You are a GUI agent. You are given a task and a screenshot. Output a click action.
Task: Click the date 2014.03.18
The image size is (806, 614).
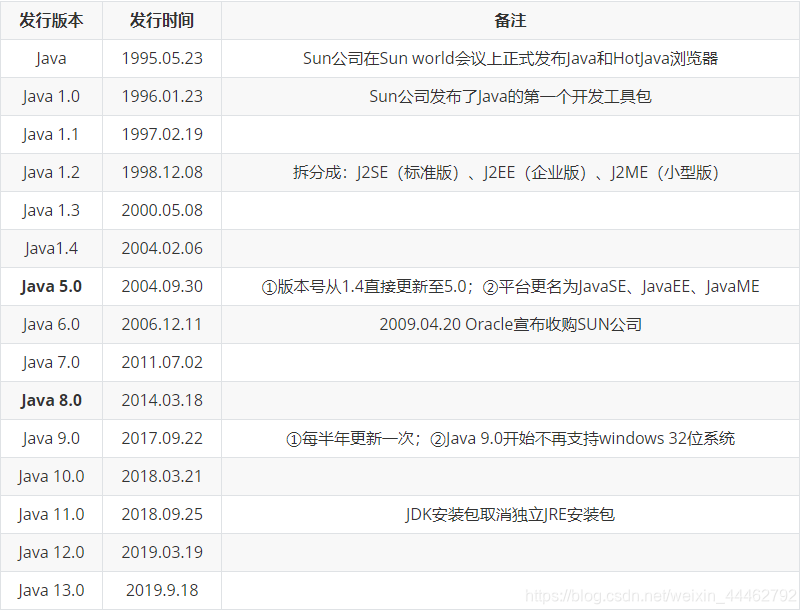click(x=162, y=401)
